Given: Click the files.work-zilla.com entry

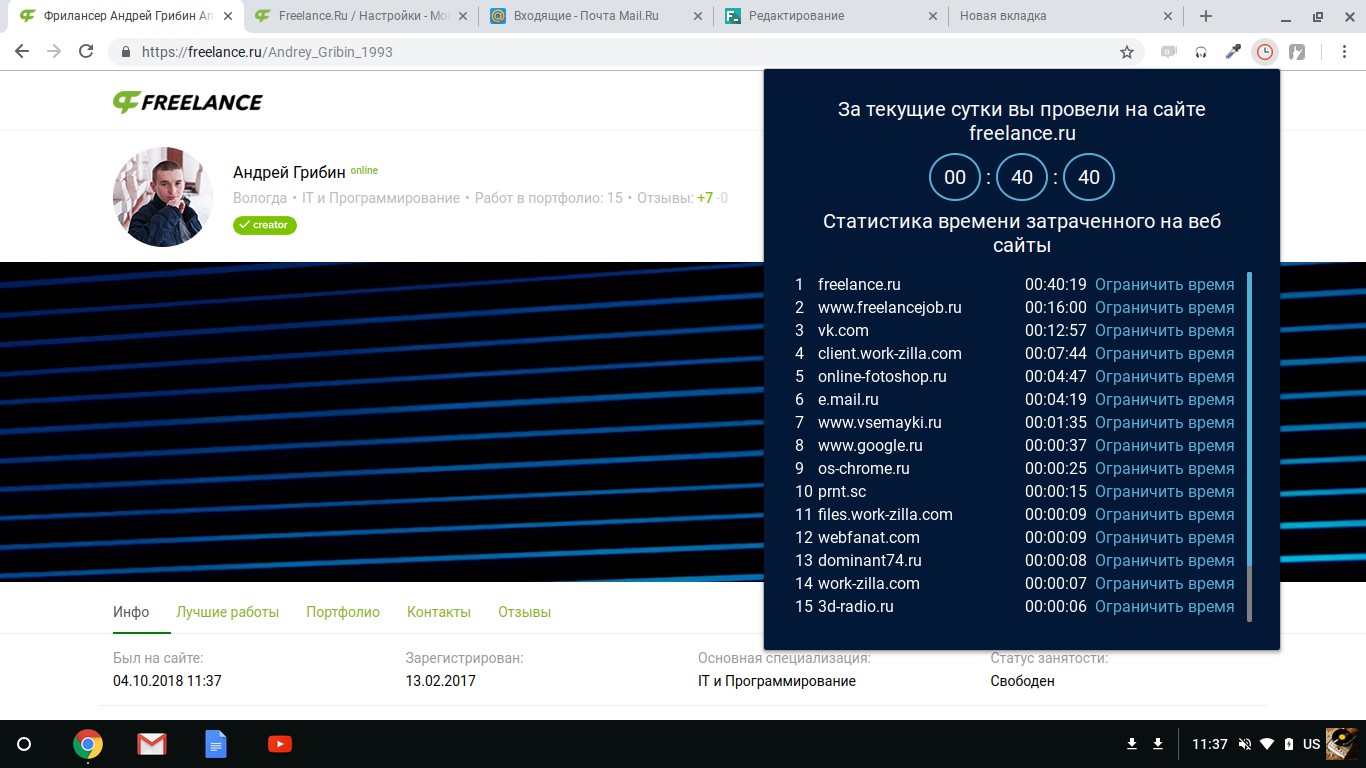Looking at the screenshot, I should point(885,514).
